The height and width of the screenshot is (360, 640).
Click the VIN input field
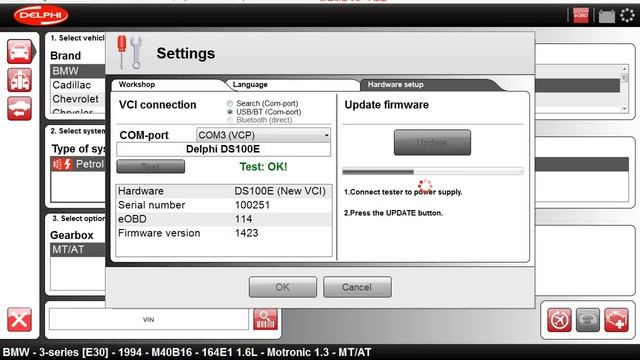(x=149, y=320)
